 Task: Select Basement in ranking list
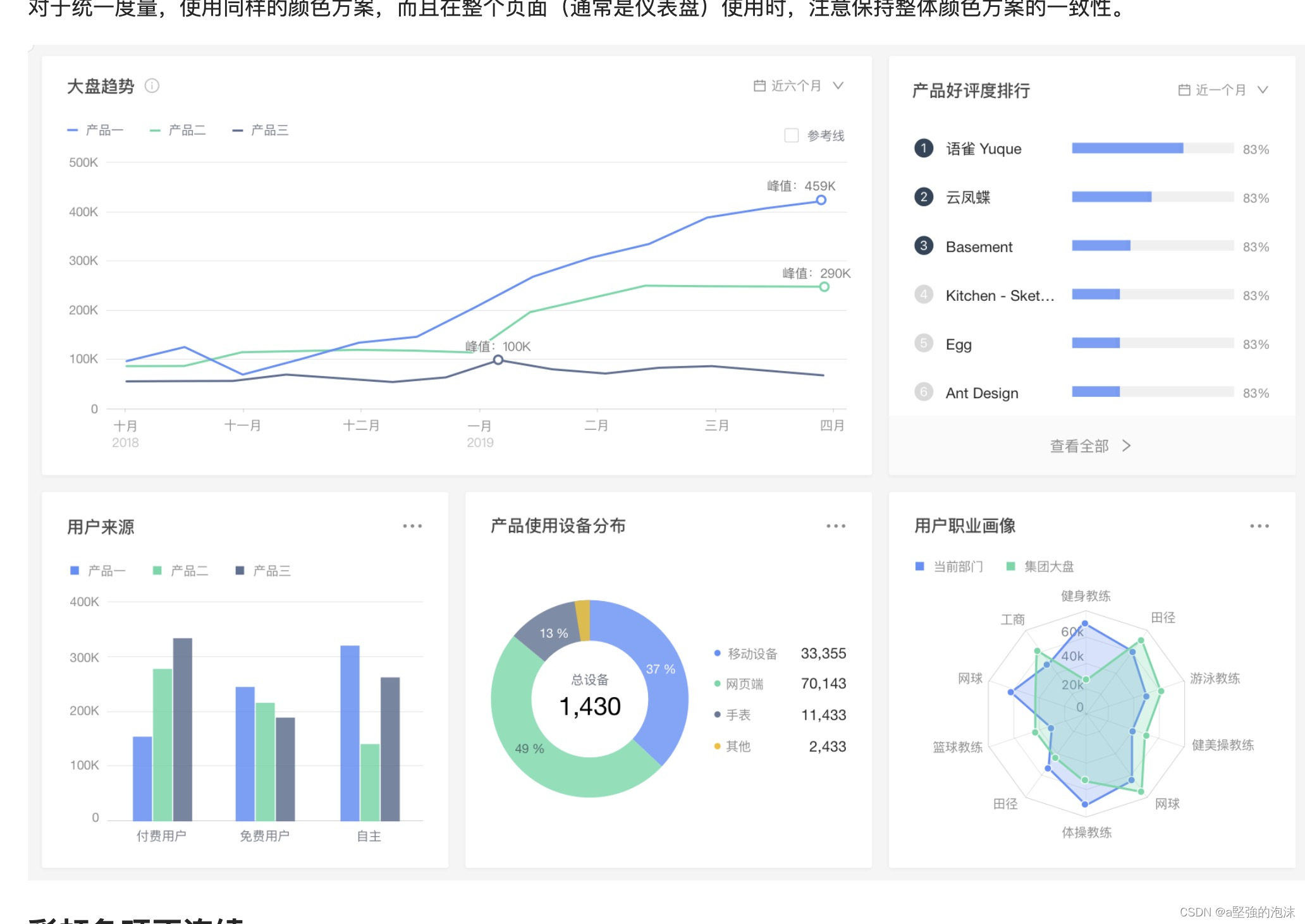click(x=979, y=246)
